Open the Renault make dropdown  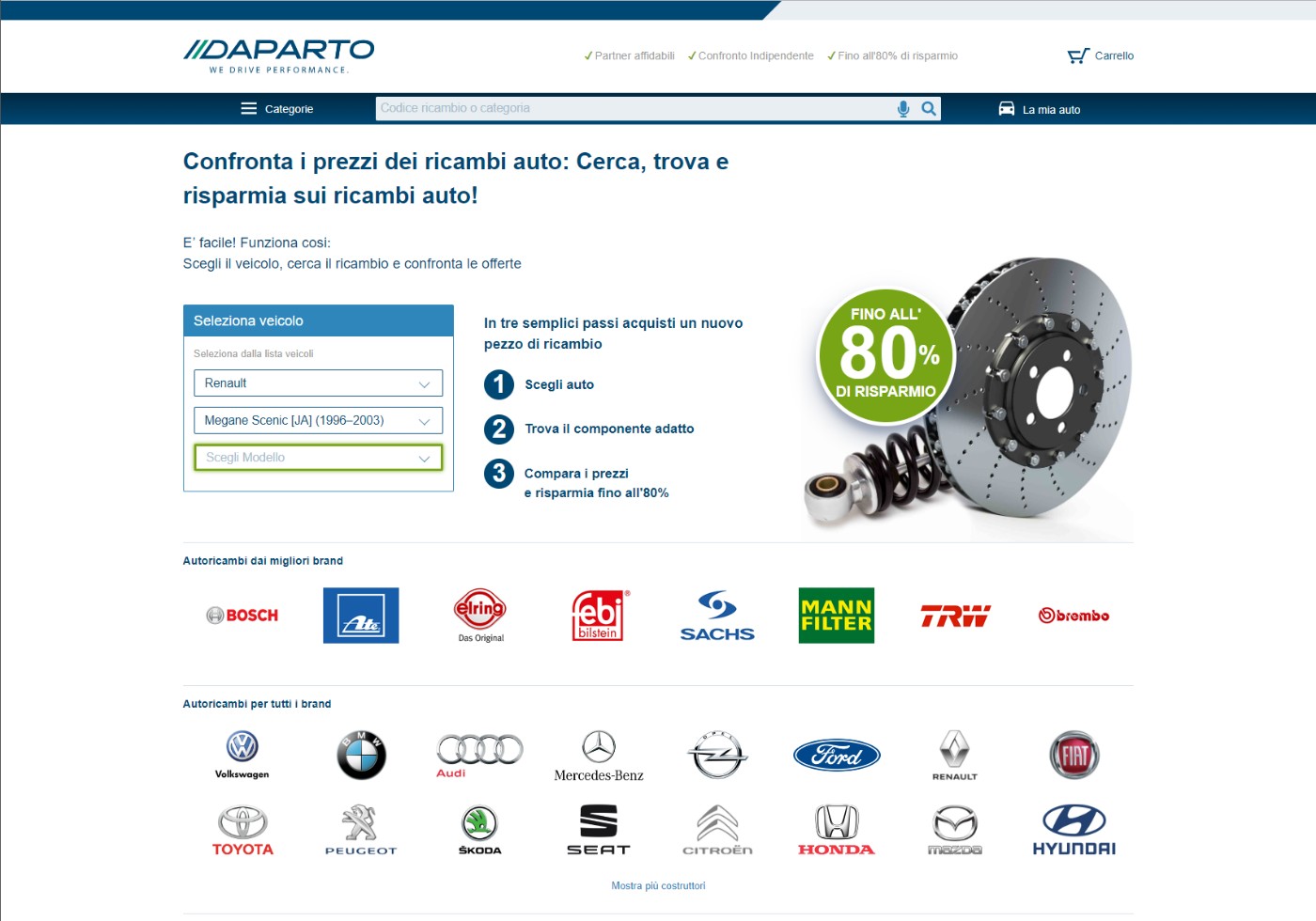(318, 383)
